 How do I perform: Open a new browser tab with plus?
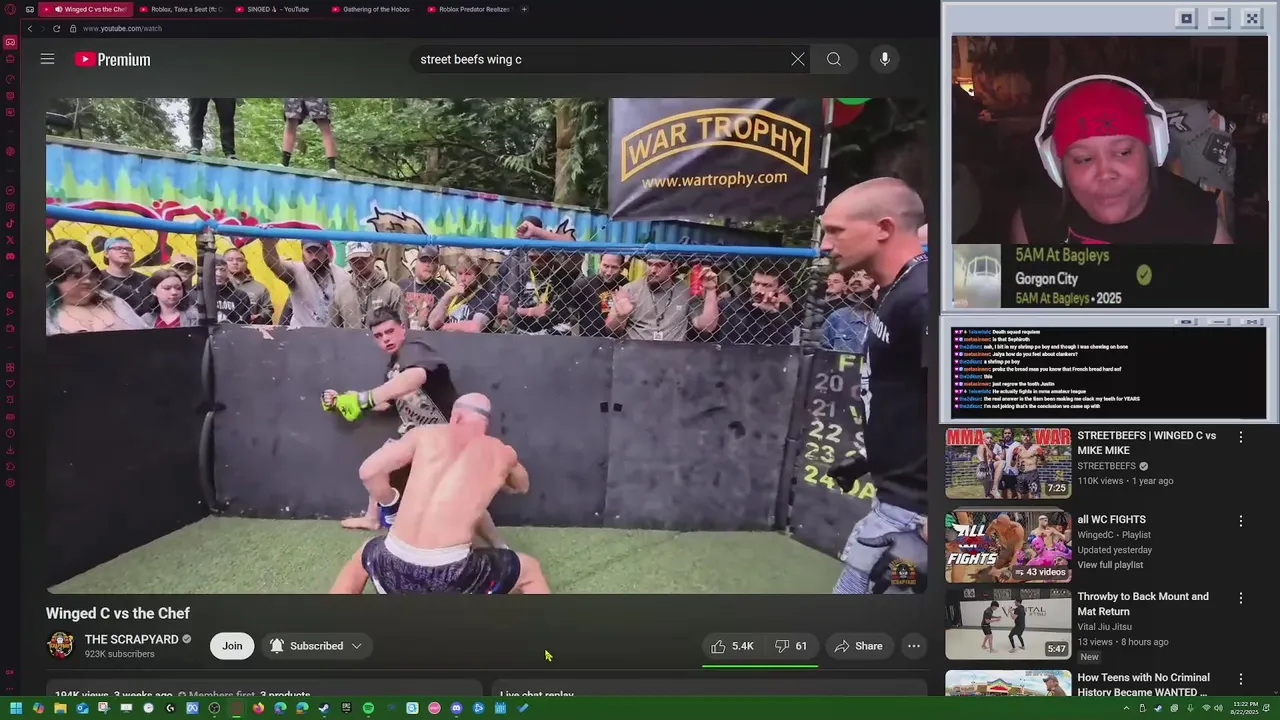click(523, 9)
